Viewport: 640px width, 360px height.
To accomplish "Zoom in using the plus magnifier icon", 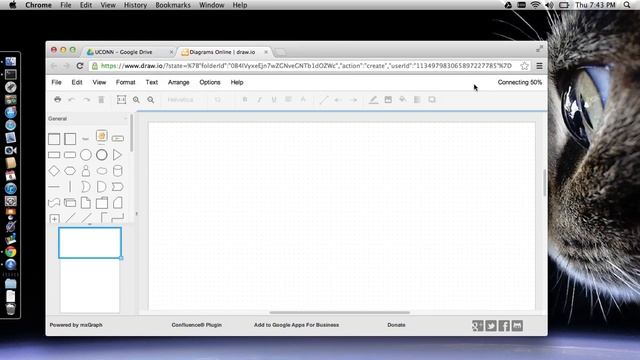I will click(136, 100).
